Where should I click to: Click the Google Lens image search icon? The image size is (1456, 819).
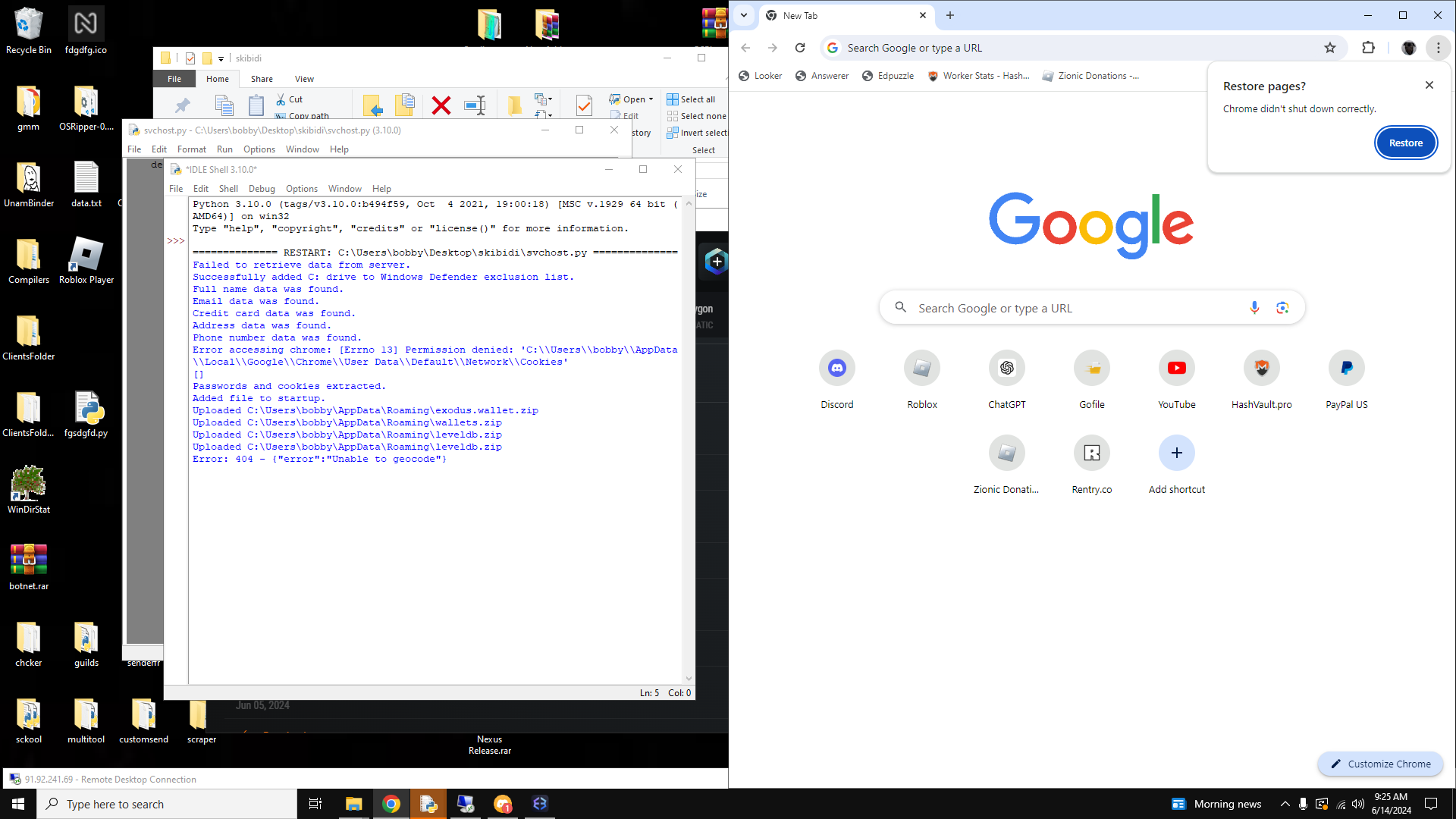click(1282, 308)
